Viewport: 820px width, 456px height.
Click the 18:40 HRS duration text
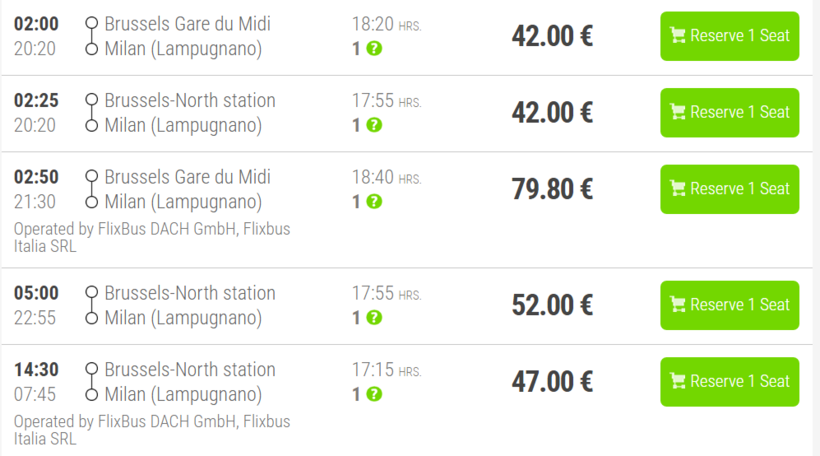click(x=386, y=177)
